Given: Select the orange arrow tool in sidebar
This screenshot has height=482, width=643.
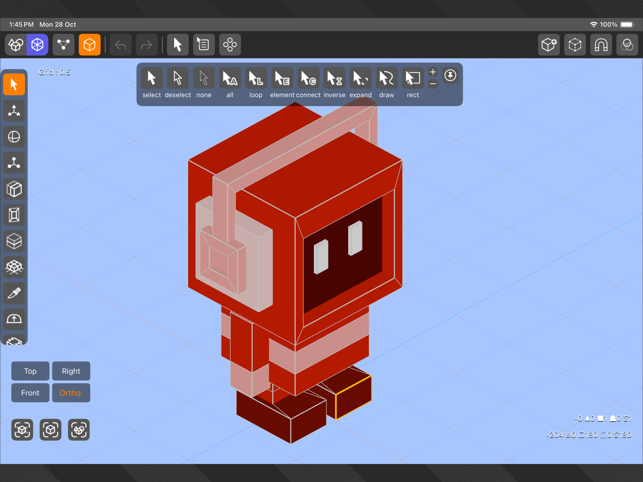Looking at the screenshot, I should 14,85.
